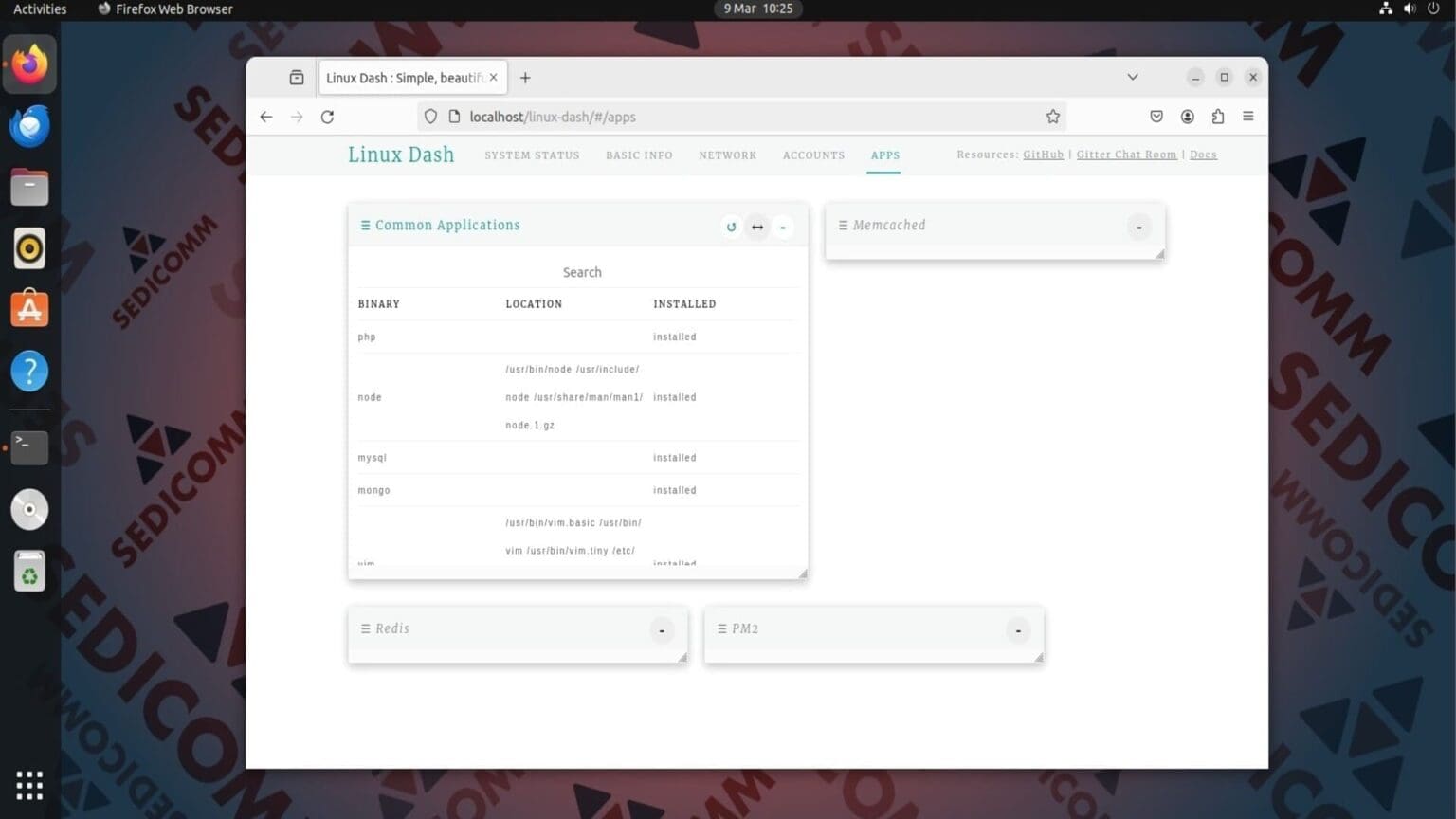This screenshot has height=819, width=1456.
Task: Expand the Memcached widget
Action: 1139,227
